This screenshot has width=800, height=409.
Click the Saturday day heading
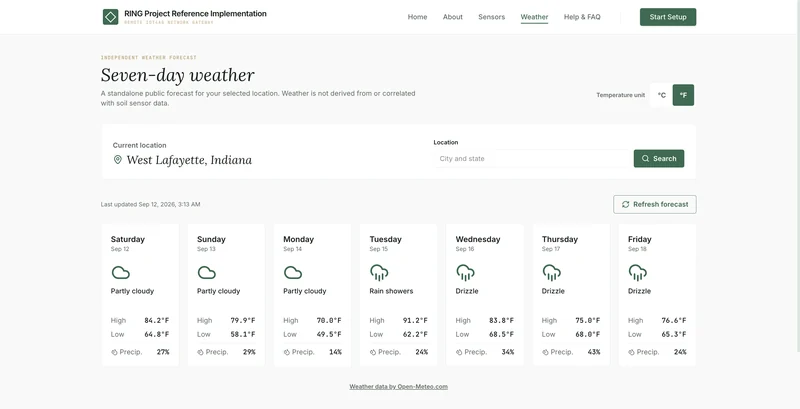(x=128, y=239)
